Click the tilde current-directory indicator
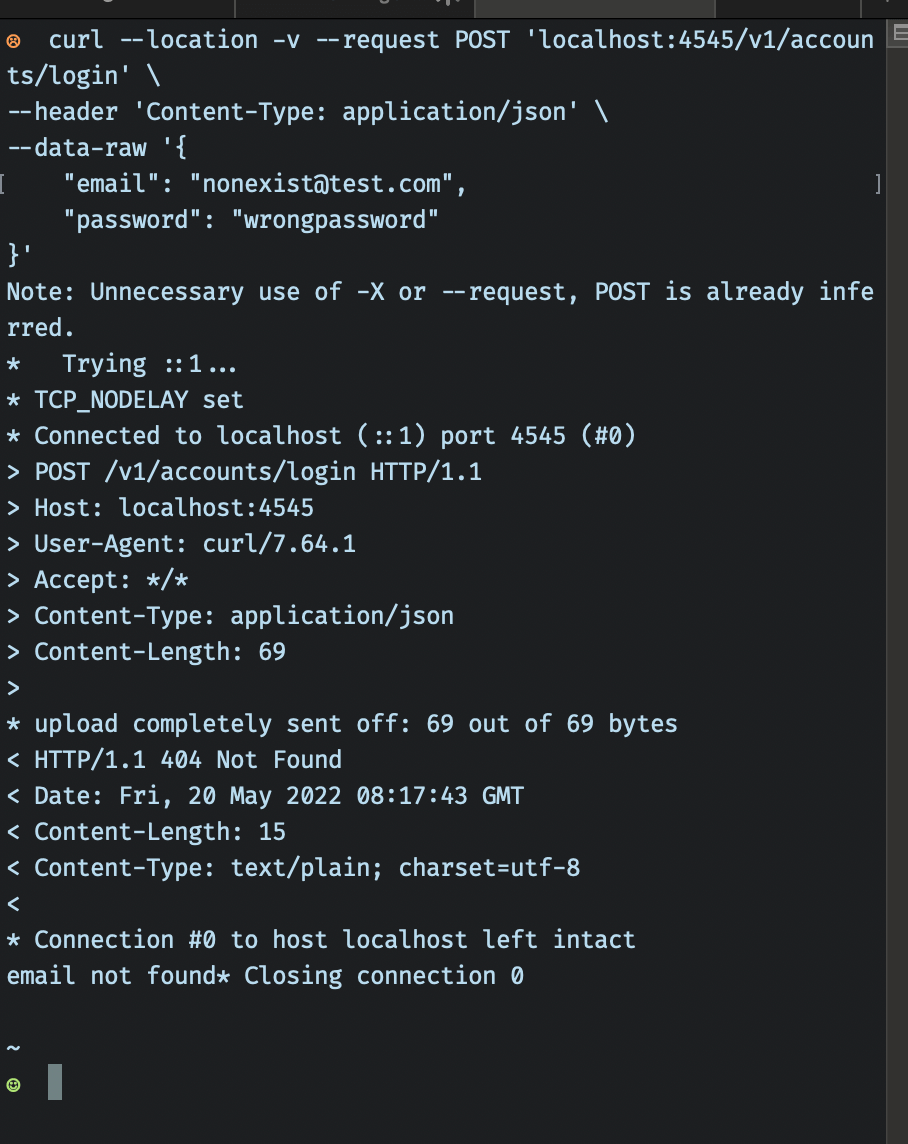 [x=13, y=1048]
